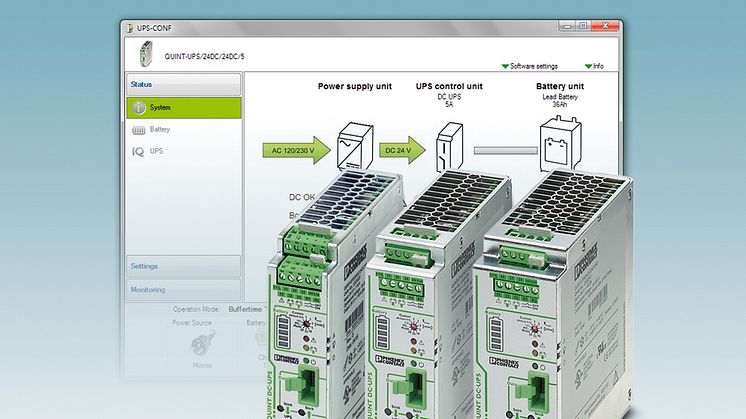Click the Buffertime operation mode value
The image size is (746, 419).
pos(245,309)
